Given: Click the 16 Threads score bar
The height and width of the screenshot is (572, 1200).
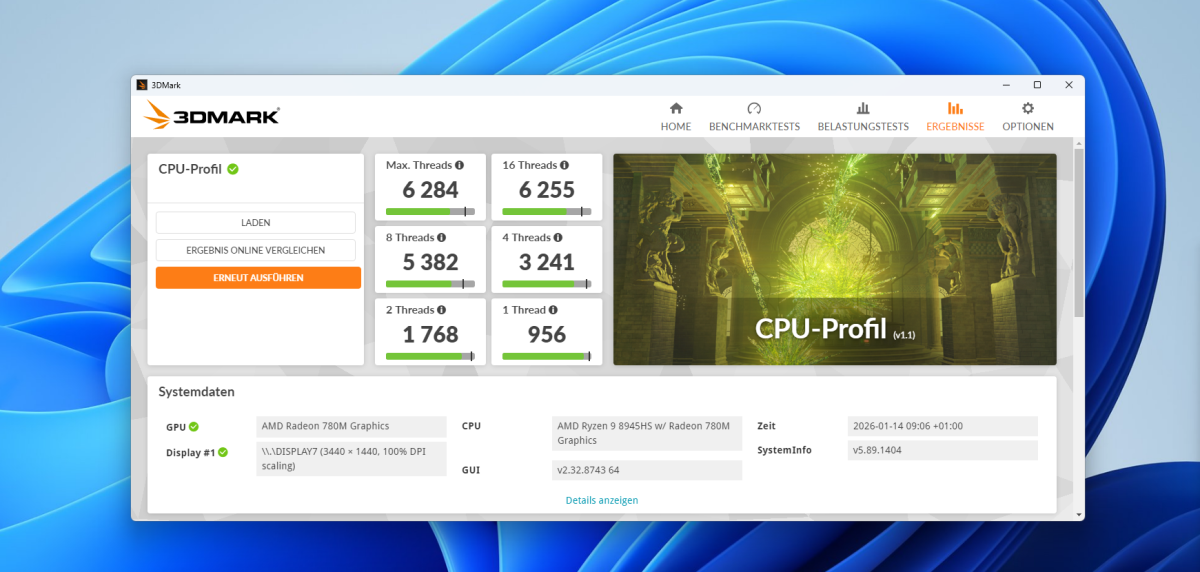Looking at the screenshot, I should coord(547,212).
